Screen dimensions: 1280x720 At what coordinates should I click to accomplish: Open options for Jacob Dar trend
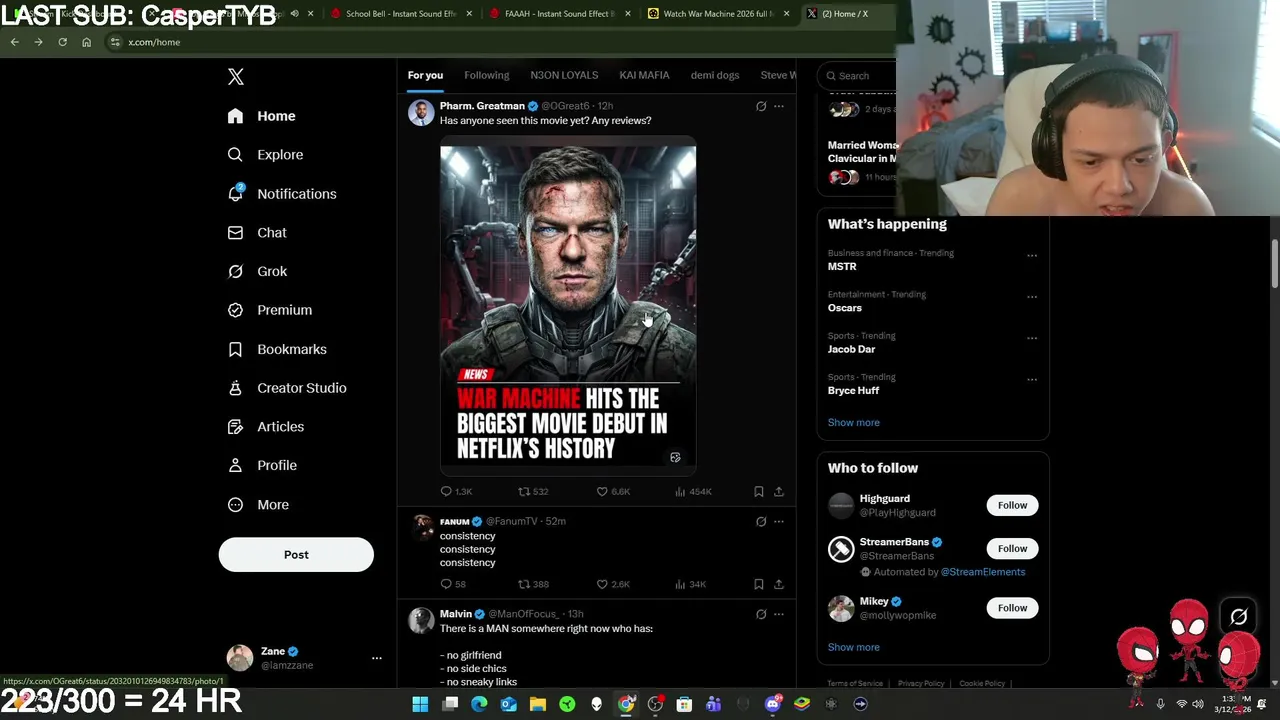[x=1032, y=338]
